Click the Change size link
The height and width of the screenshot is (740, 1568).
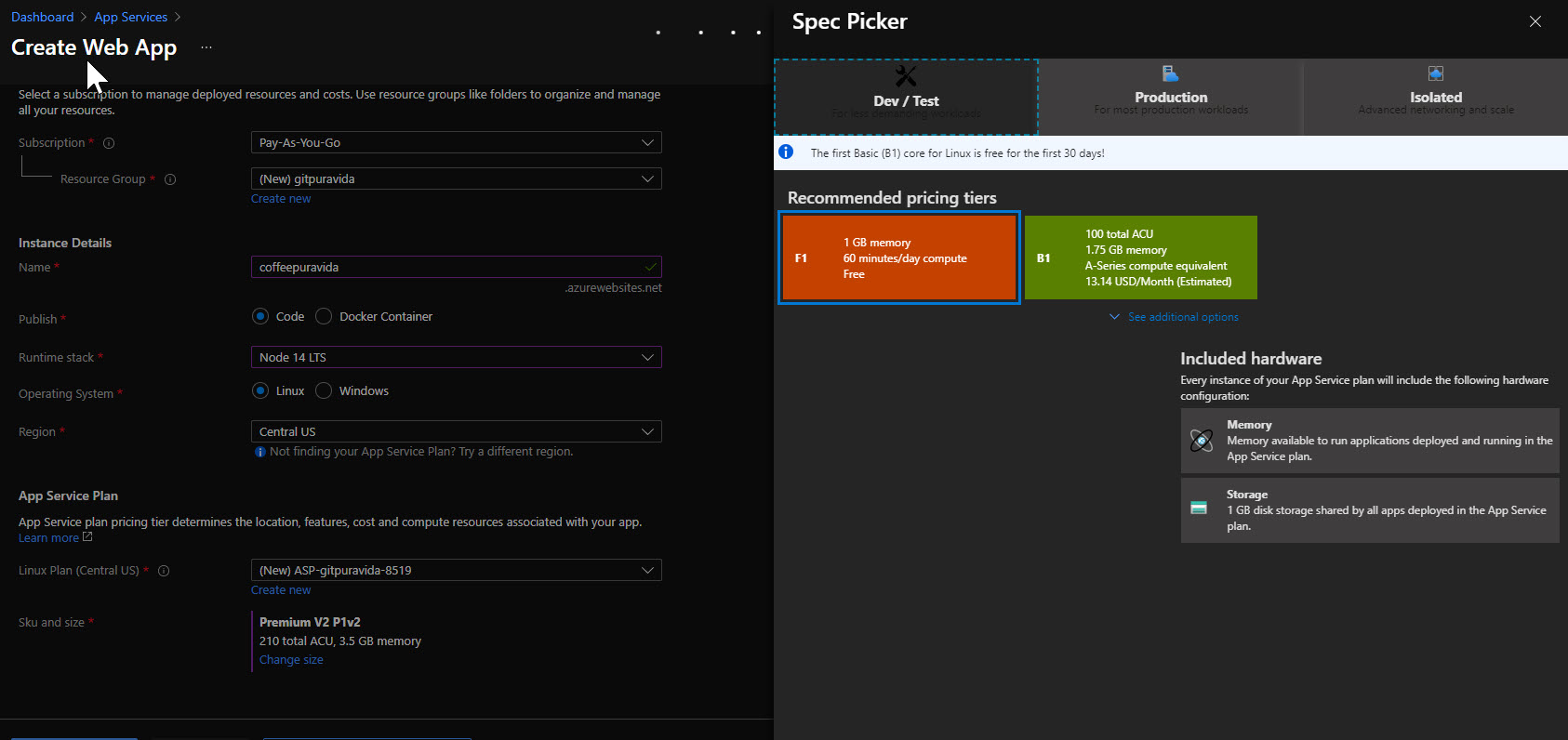[x=291, y=660]
